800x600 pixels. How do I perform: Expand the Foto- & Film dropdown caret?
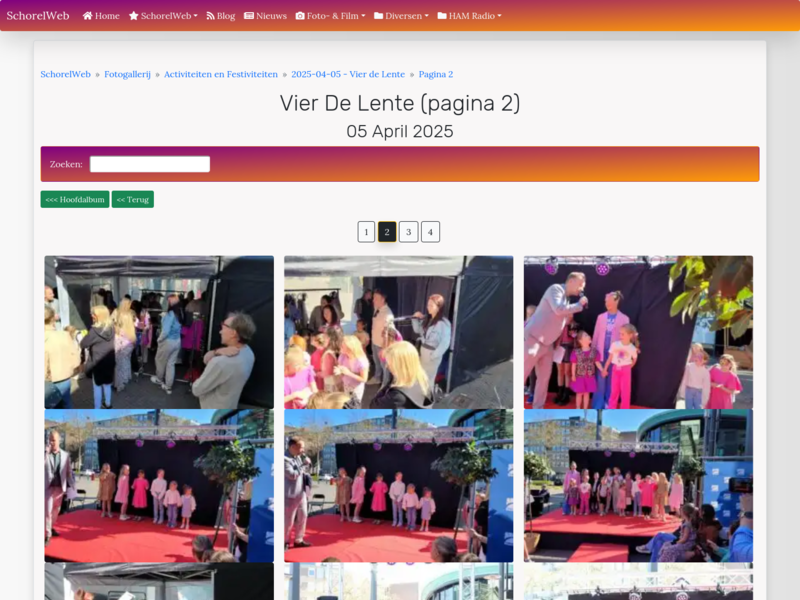pyautogui.click(x=363, y=16)
